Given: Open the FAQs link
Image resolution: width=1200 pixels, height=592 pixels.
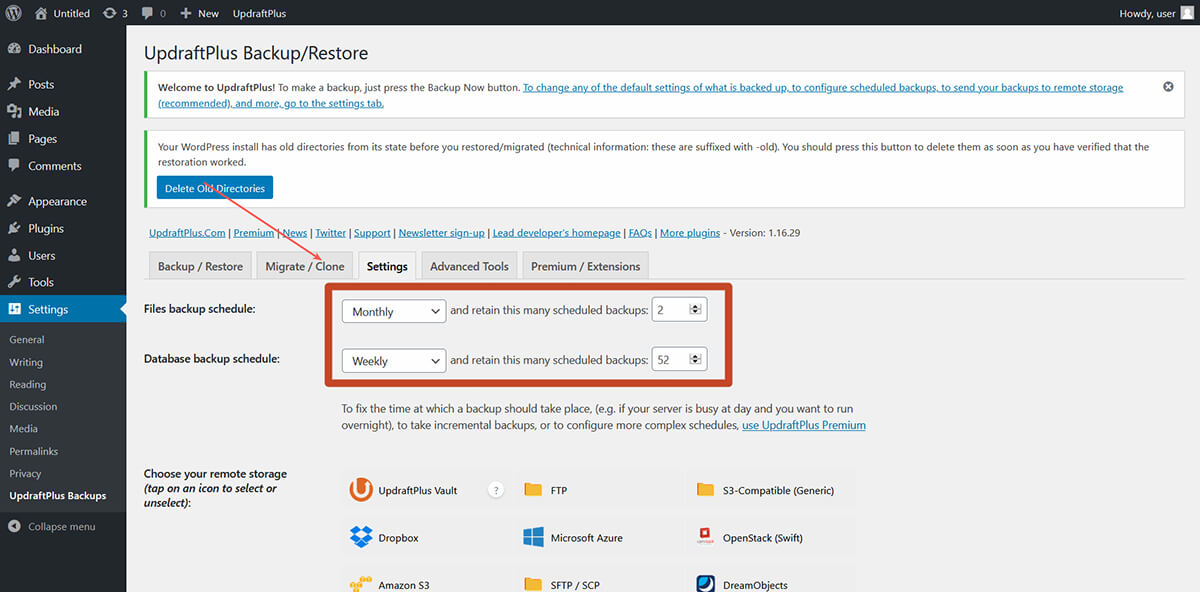Looking at the screenshot, I should pyautogui.click(x=640, y=233).
